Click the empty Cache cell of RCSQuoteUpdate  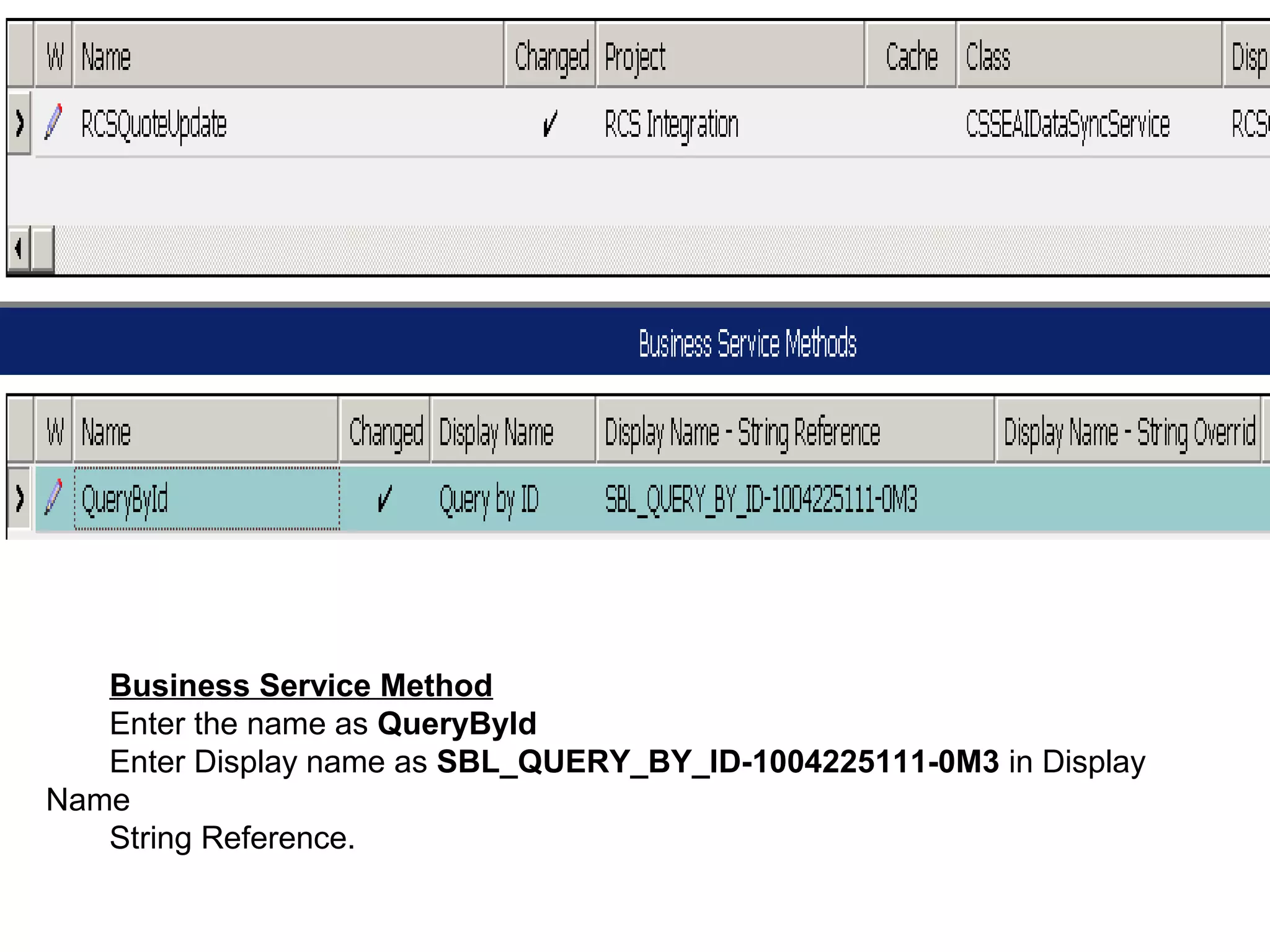coord(911,123)
